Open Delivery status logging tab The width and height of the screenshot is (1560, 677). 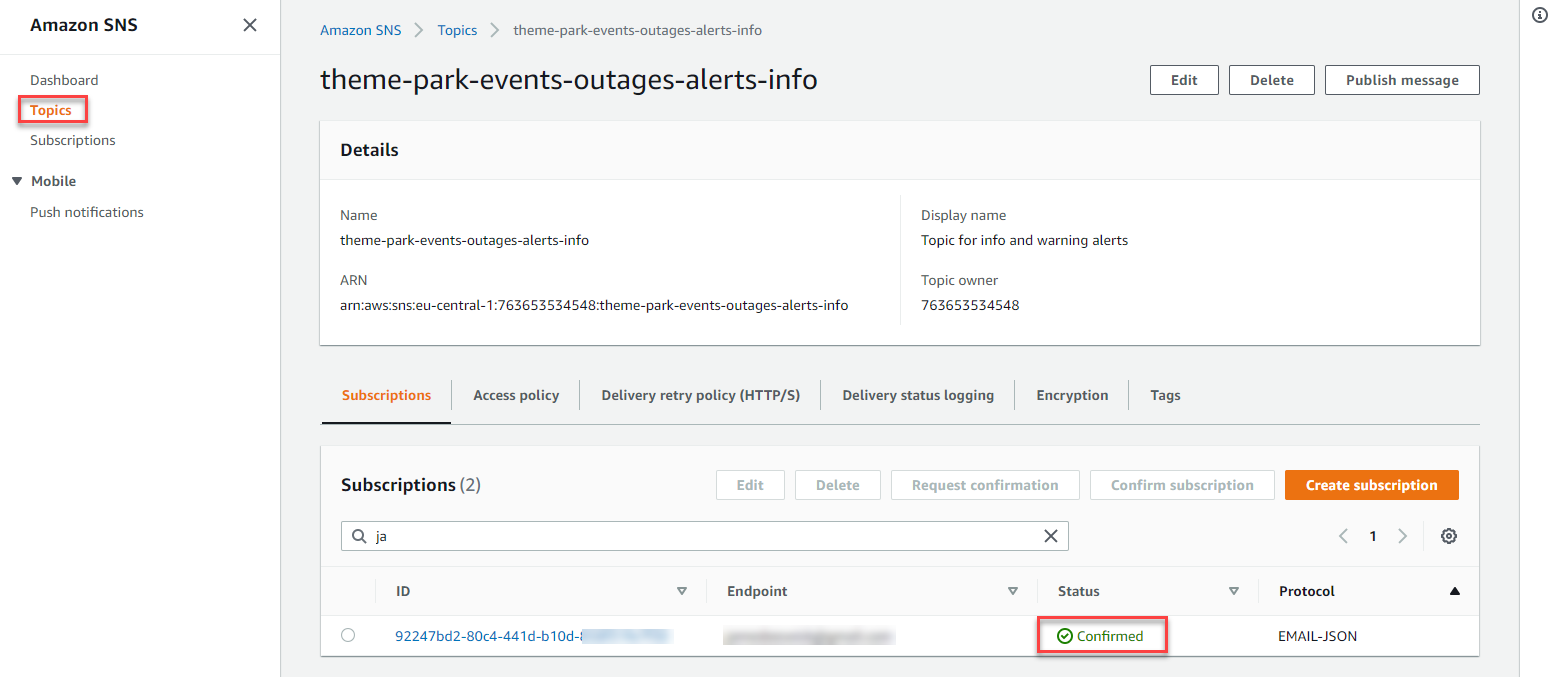pyautogui.click(x=918, y=395)
